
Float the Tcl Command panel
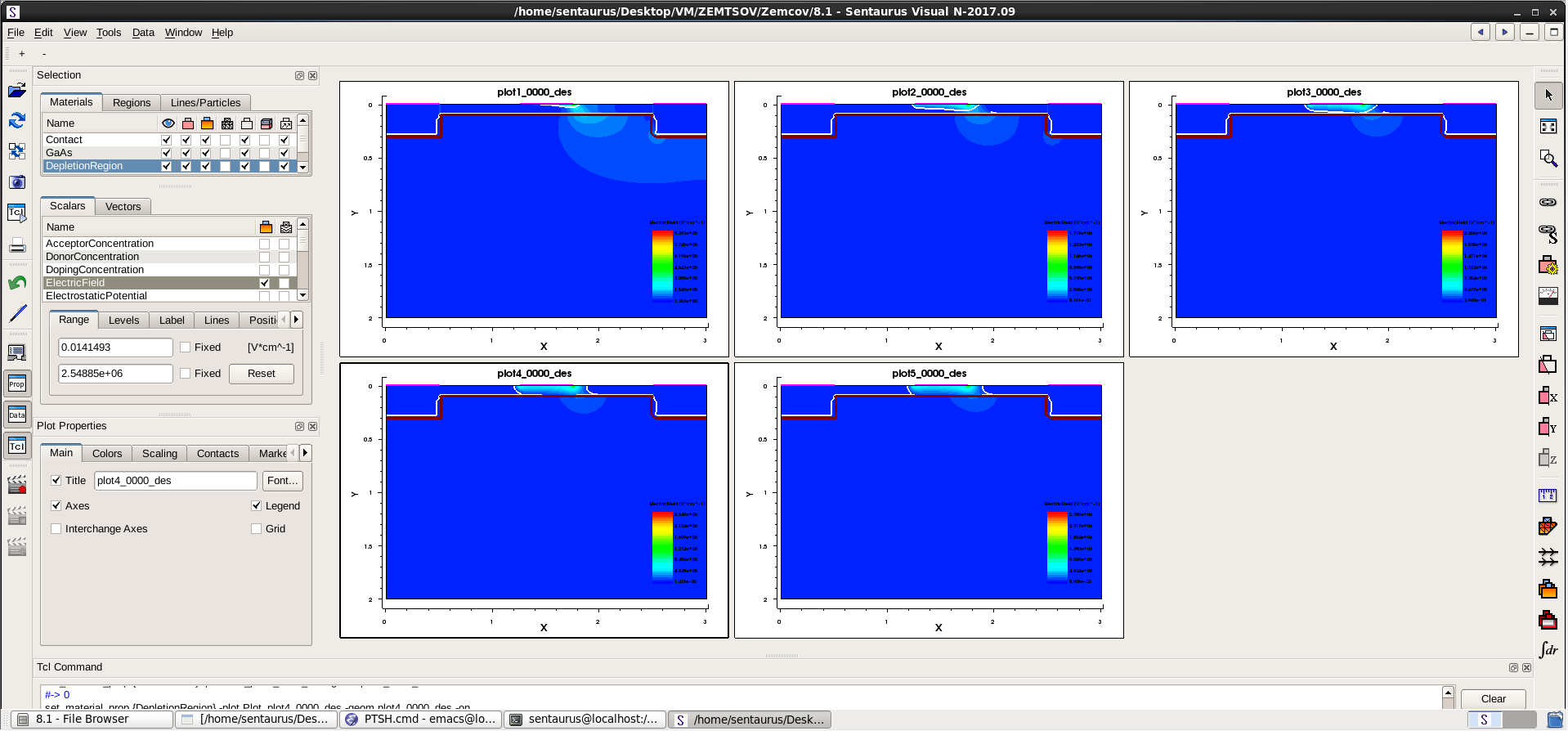coord(1513,668)
